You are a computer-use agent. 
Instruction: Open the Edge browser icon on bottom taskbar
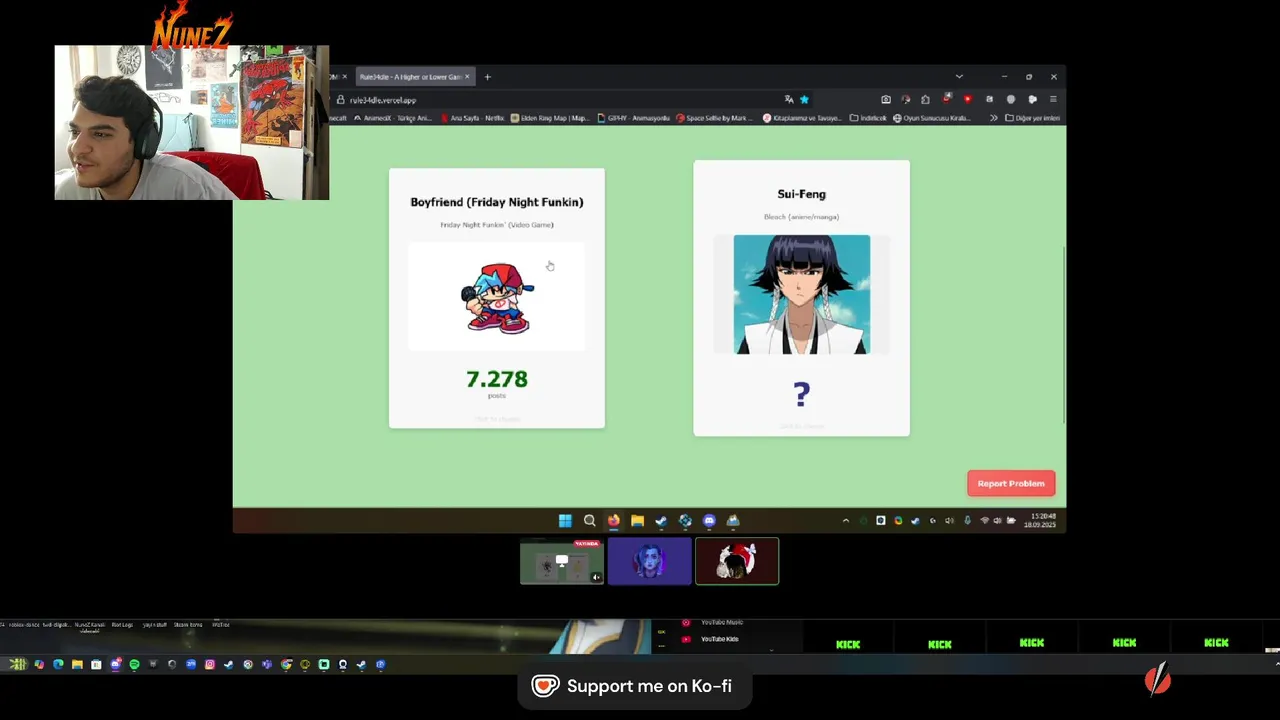pyautogui.click(x=58, y=664)
